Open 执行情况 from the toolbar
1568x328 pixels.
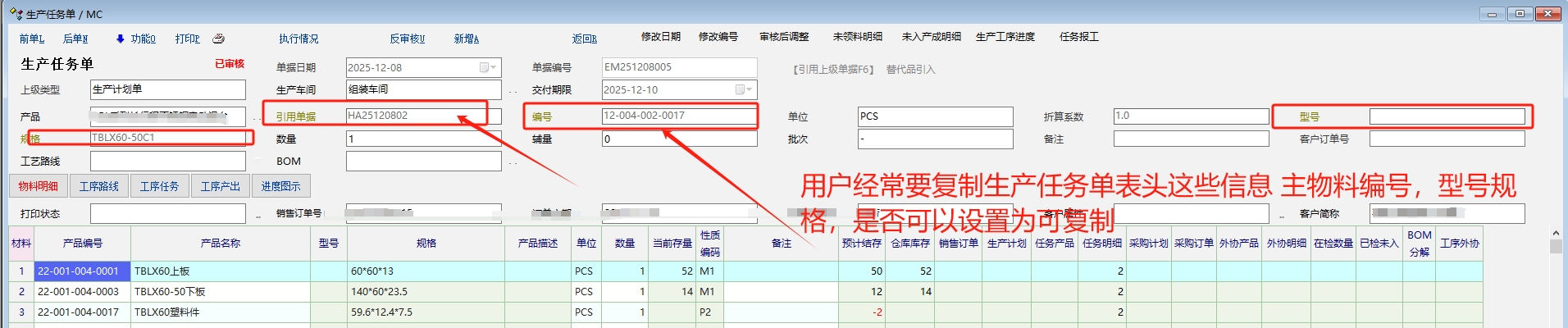point(299,39)
